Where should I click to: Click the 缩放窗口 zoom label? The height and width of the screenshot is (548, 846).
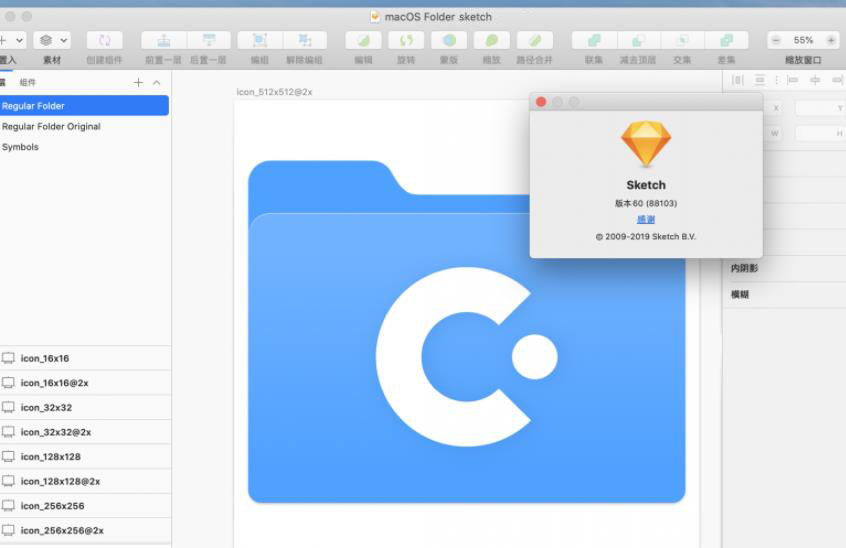point(803,60)
